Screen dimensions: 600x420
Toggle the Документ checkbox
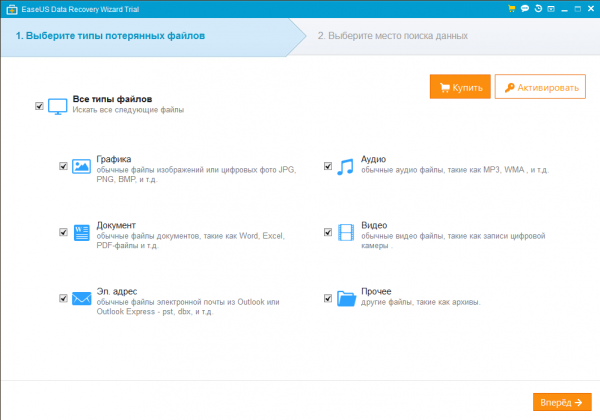[63, 232]
